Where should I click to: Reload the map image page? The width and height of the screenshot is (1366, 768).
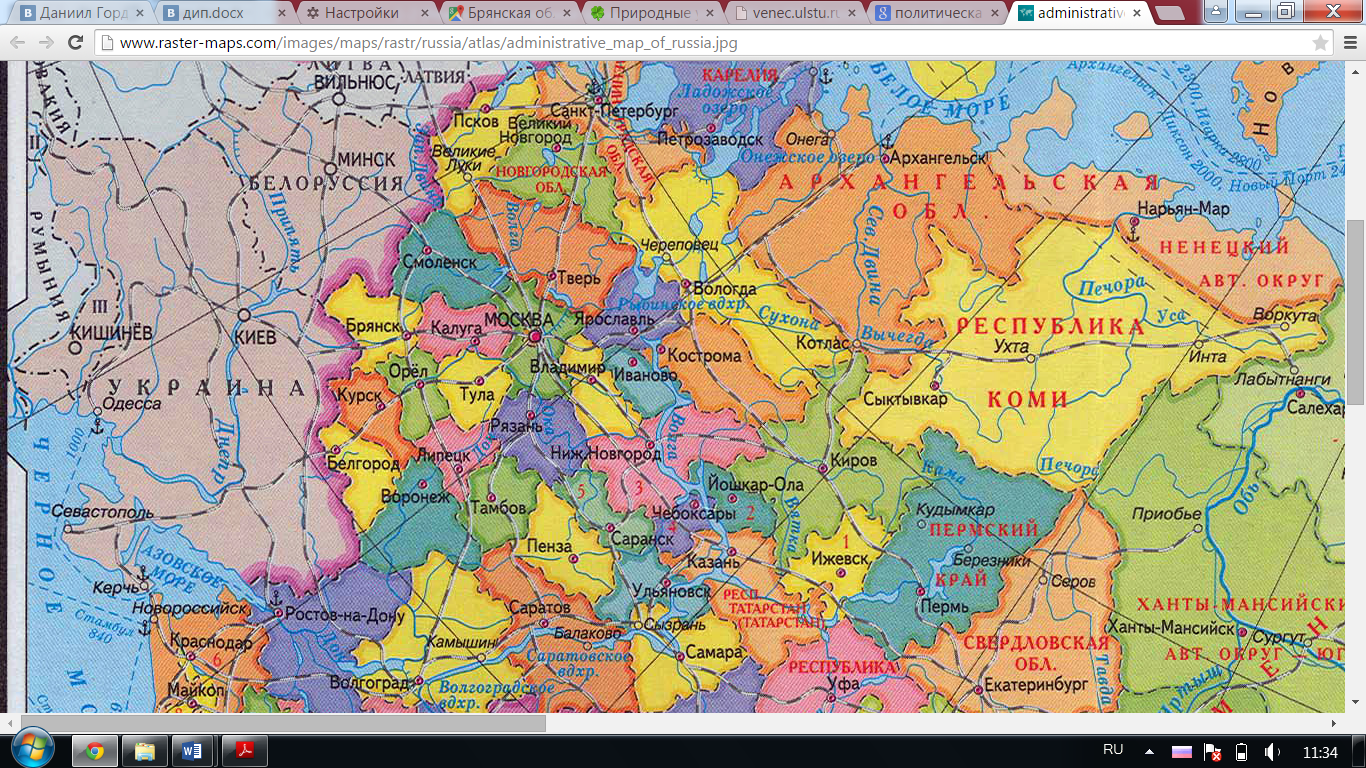[x=75, y=43]
